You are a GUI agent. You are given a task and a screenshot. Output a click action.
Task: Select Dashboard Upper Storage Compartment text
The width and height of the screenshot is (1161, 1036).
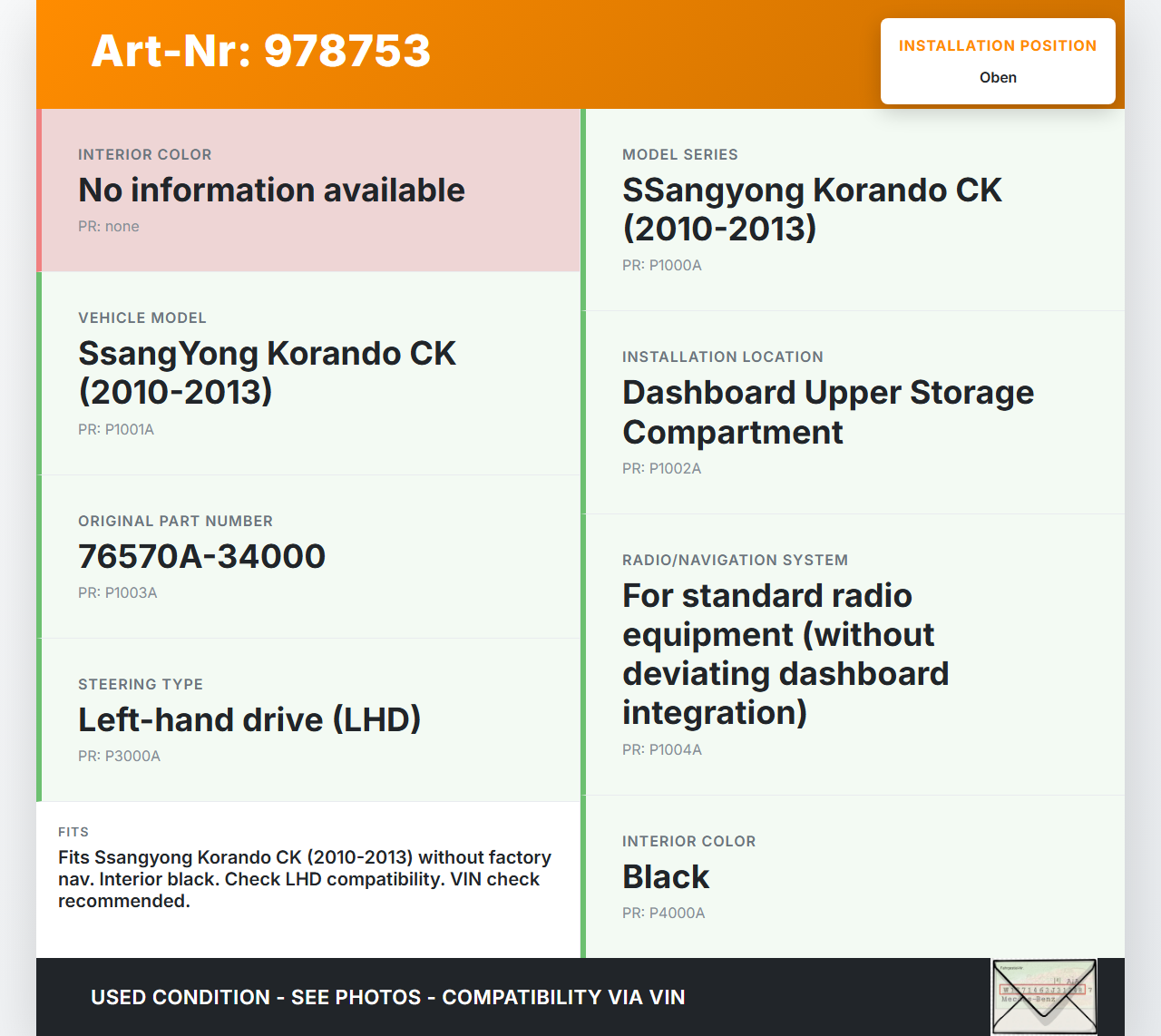[827, 412]
